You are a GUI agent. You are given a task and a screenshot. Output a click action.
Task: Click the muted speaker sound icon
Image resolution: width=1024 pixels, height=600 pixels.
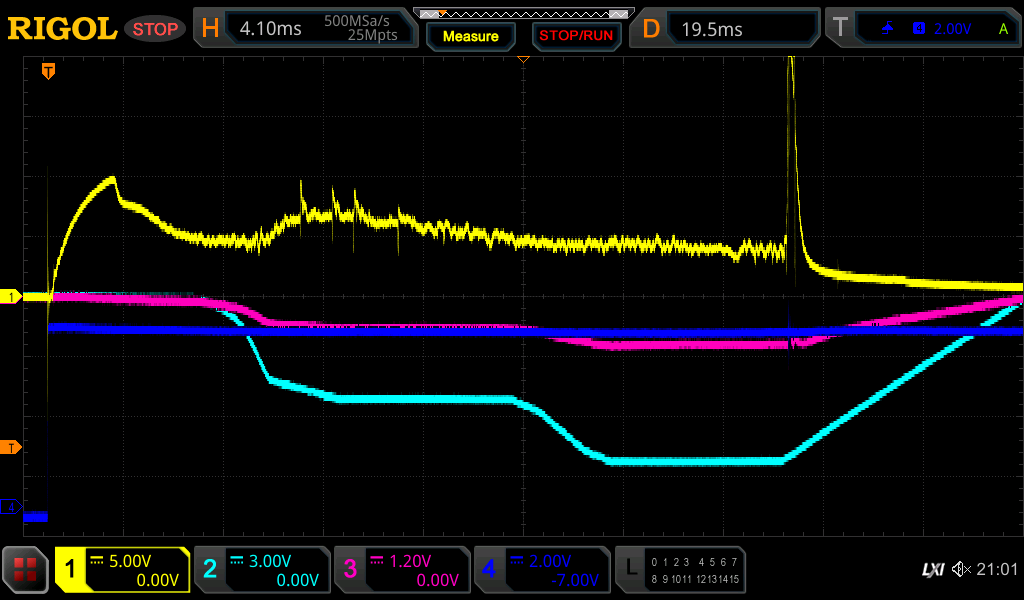962,570
